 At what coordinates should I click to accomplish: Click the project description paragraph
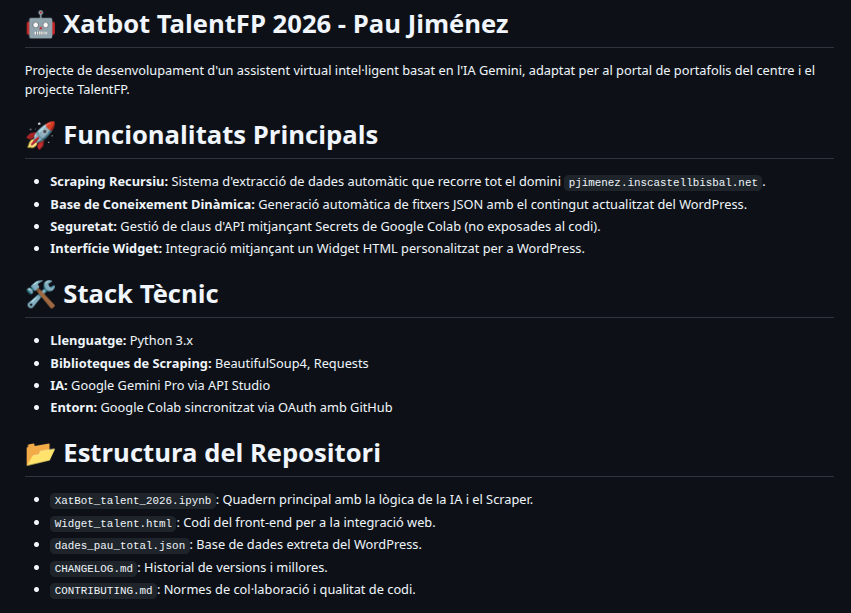tap(420, 80)
